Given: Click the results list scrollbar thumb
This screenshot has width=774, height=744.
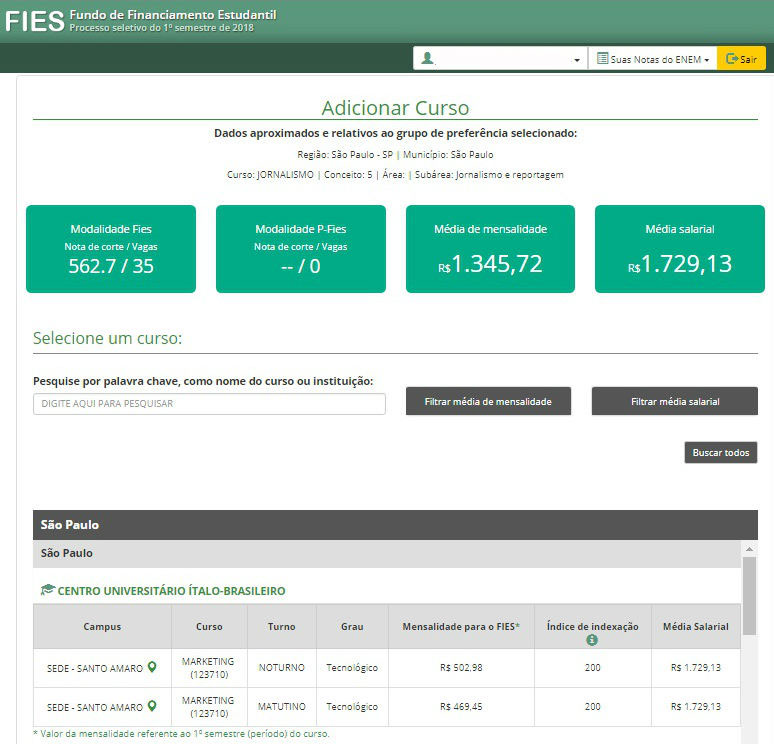Looking at the screenshot, I should click(749, 596).
